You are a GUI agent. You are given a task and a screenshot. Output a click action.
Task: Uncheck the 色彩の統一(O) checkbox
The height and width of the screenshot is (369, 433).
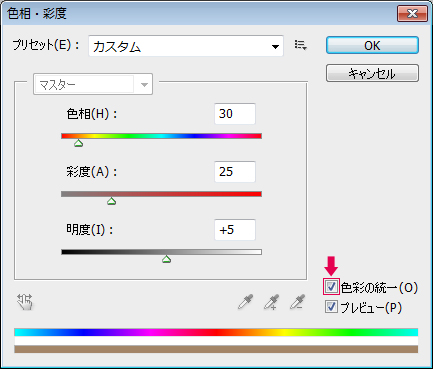click(331, 287)
